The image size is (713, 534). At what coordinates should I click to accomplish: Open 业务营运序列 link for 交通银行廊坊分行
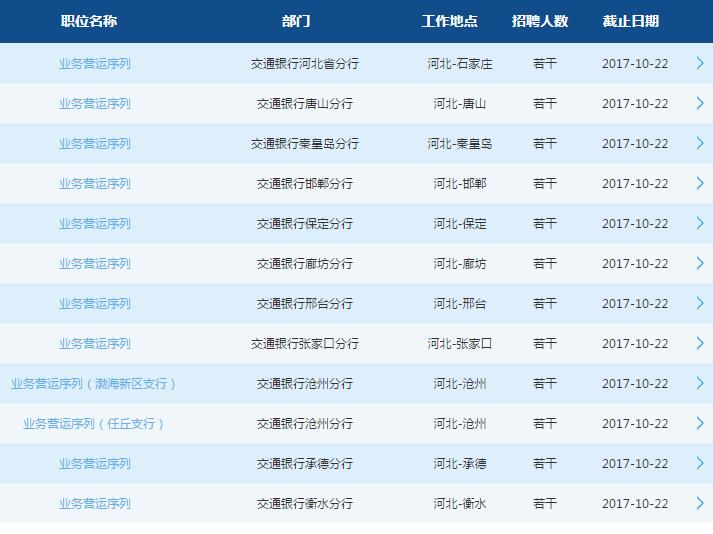coord(94,263)
